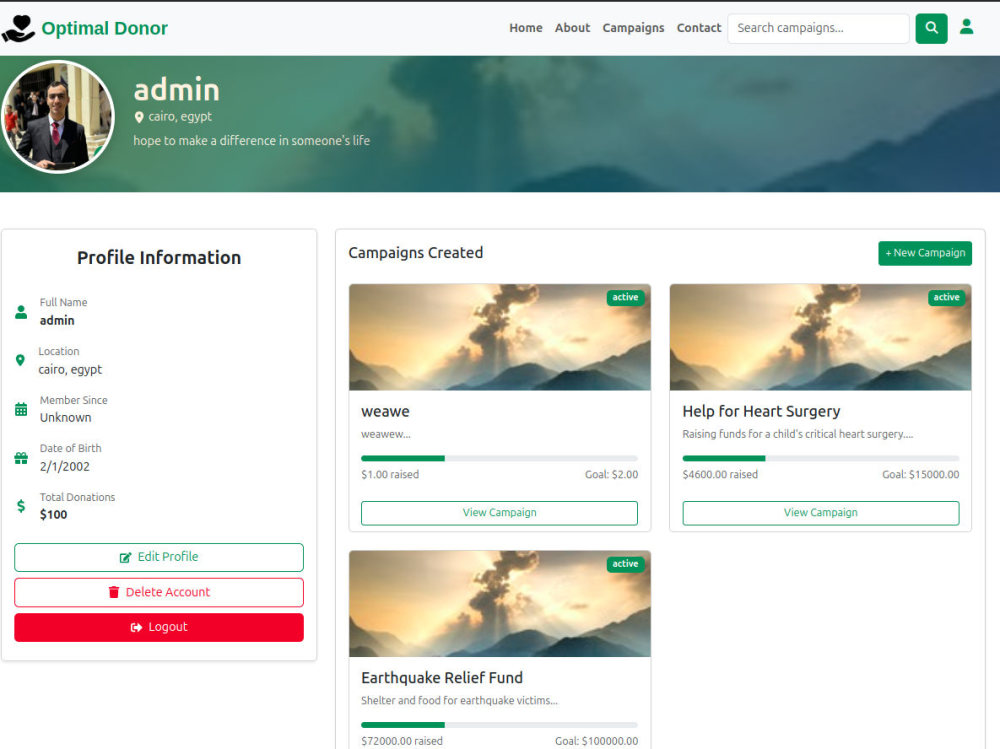Click 'Shelter and food for earthquake victims...' description
The width and height of the screenshot is (1000, 749).
[459, 701]
